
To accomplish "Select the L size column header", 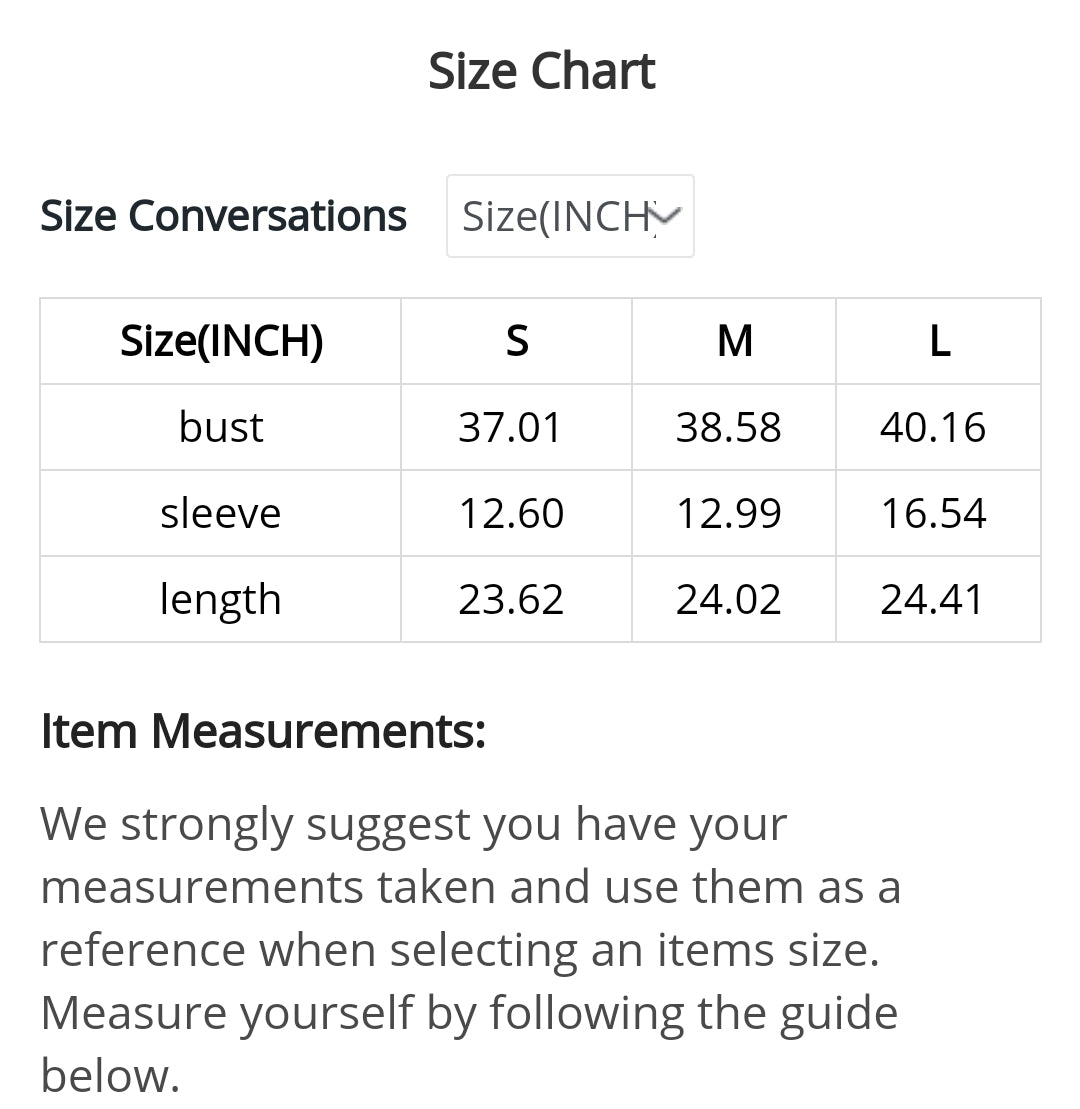I will (x=938, y=341).
